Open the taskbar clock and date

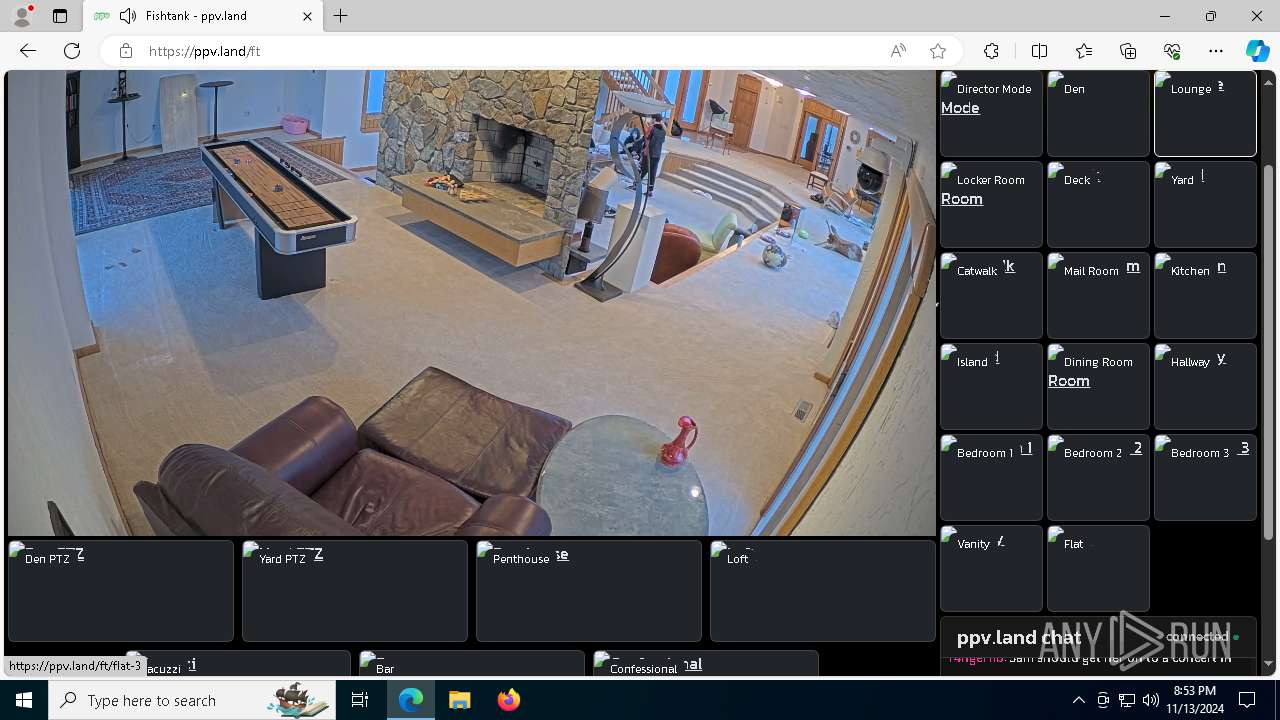point(1194,700)
